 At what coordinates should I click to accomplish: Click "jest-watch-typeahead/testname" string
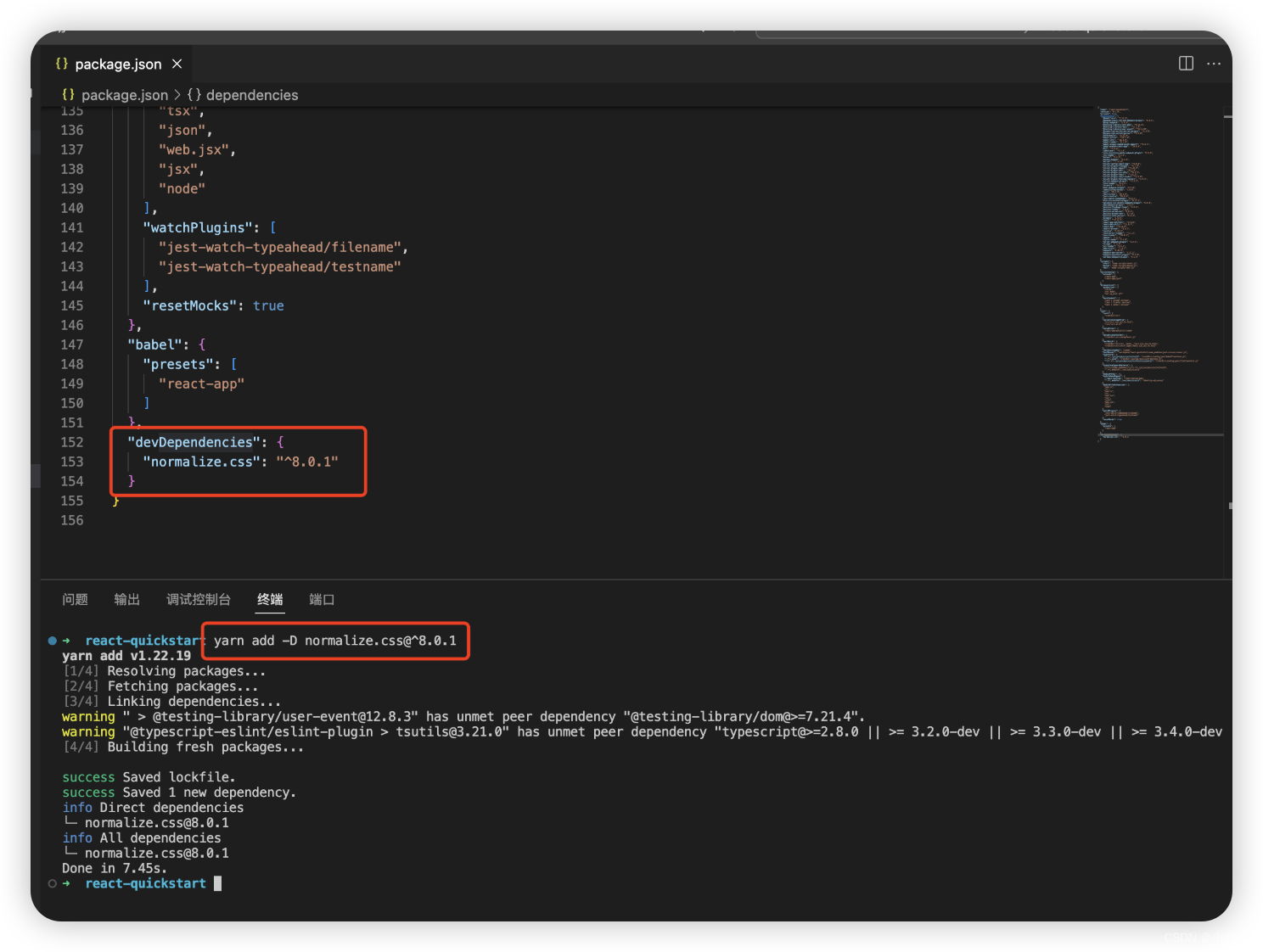pyautogui.click(x=280, y=266)
